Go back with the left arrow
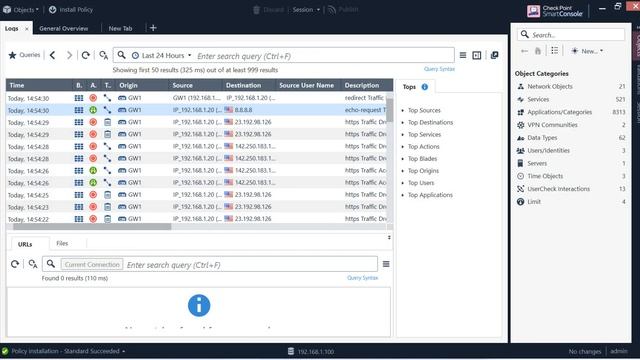This screenshot has width=640, height=360. (53, 55)
